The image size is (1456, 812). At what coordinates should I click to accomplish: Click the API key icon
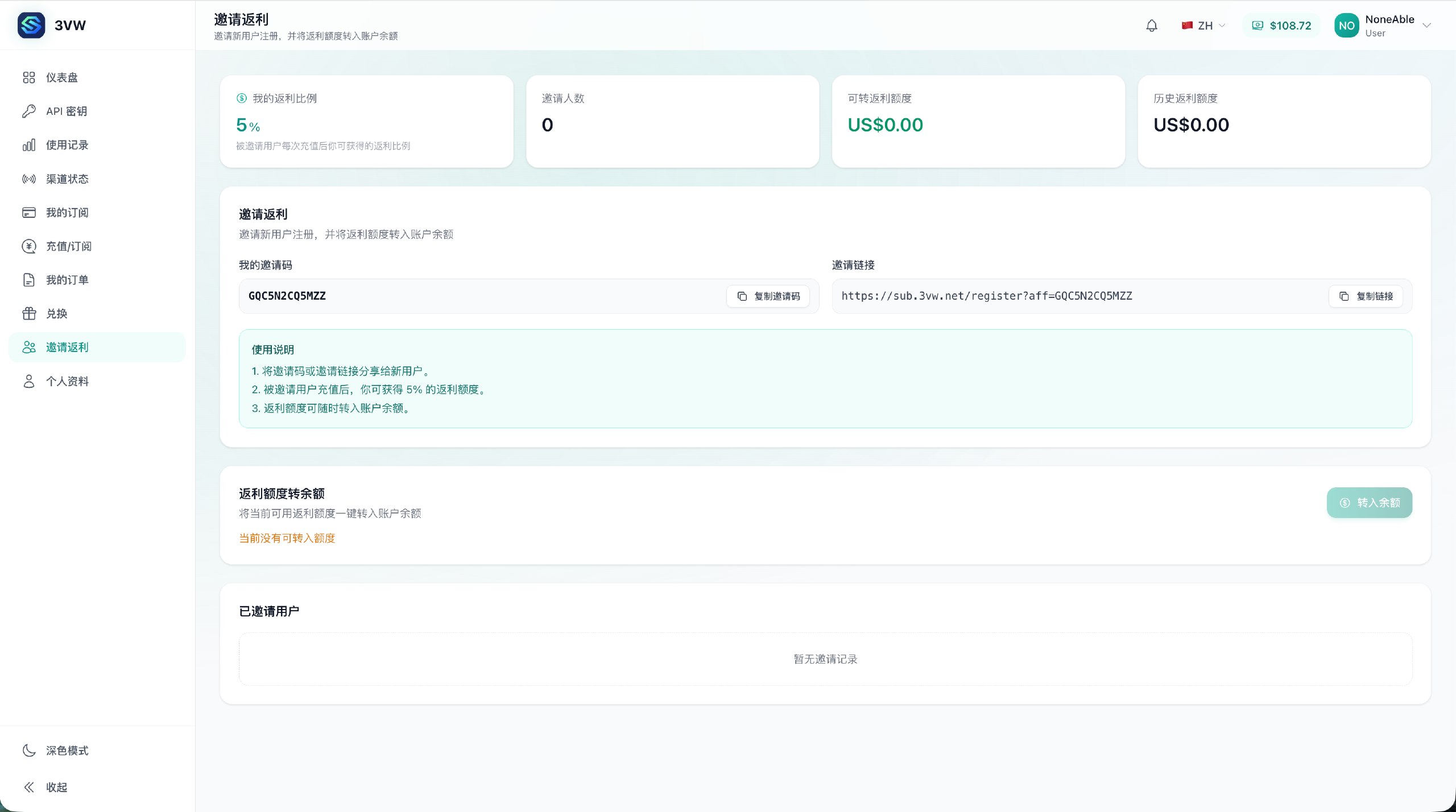29,111
